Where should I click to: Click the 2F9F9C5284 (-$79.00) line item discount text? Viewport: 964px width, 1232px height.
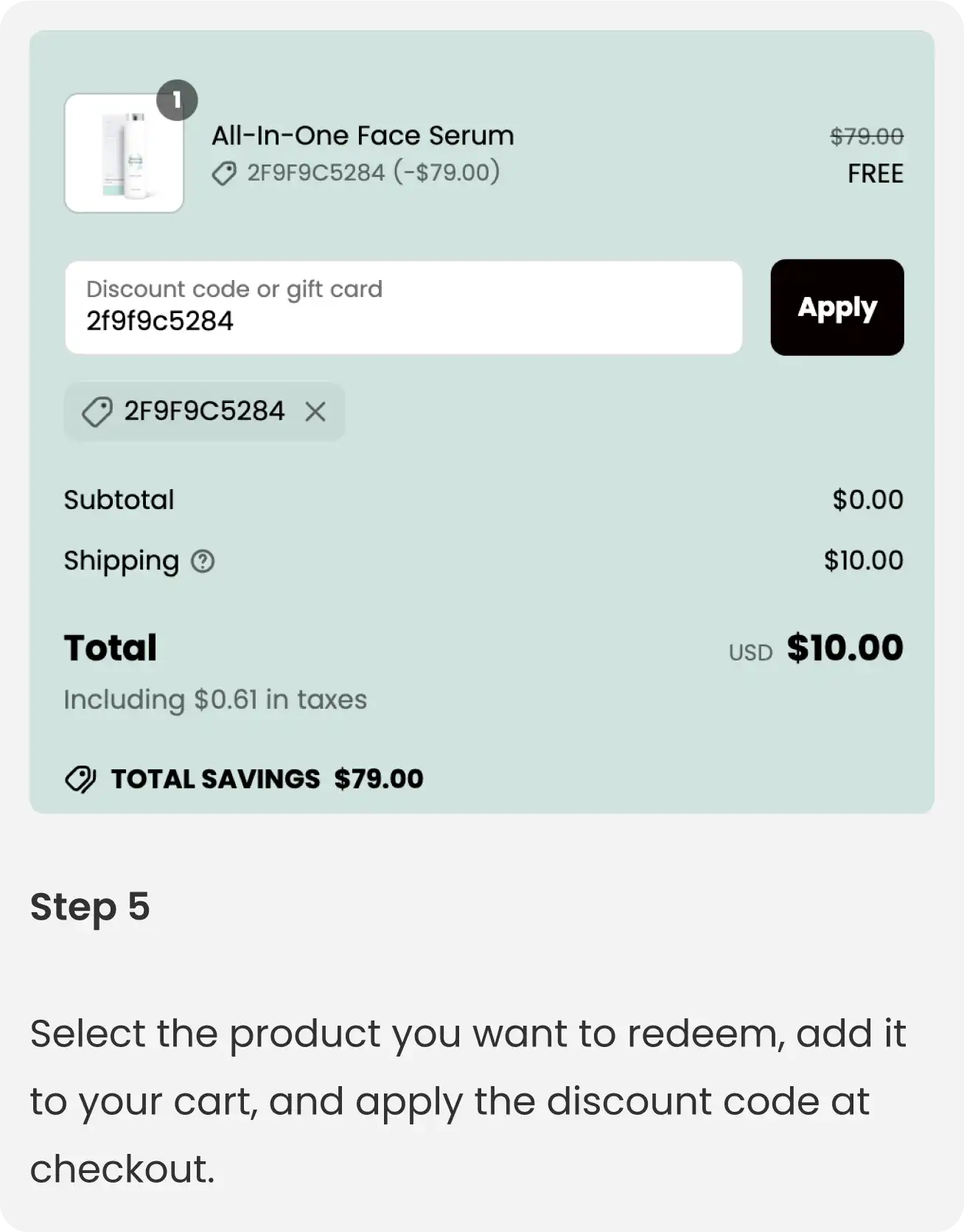pyautogui.click(x=373, y=172)
